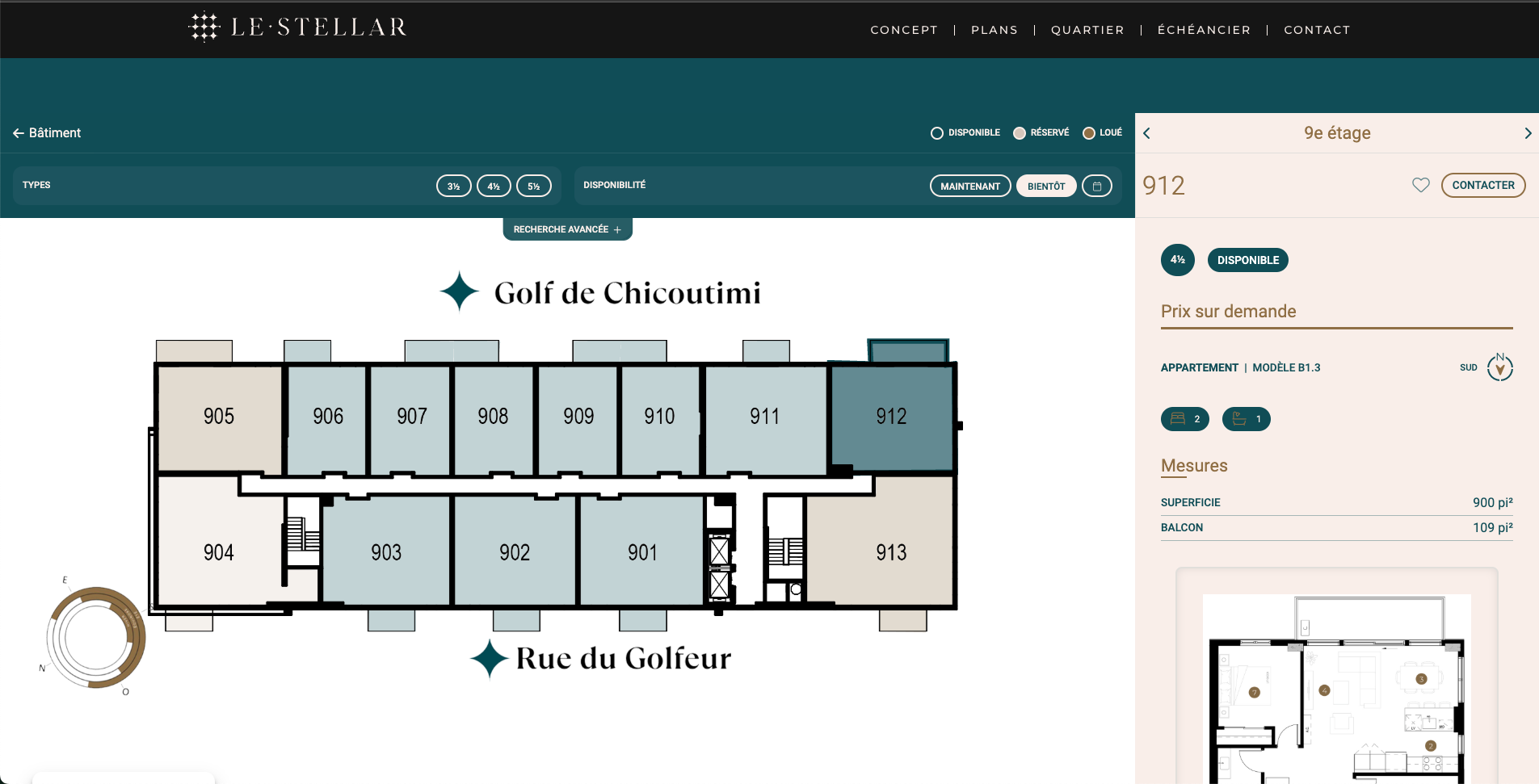This screenshot has height=784, width=1539.
Task: Click the Loué legend color dot
Action: [1088, 133]
